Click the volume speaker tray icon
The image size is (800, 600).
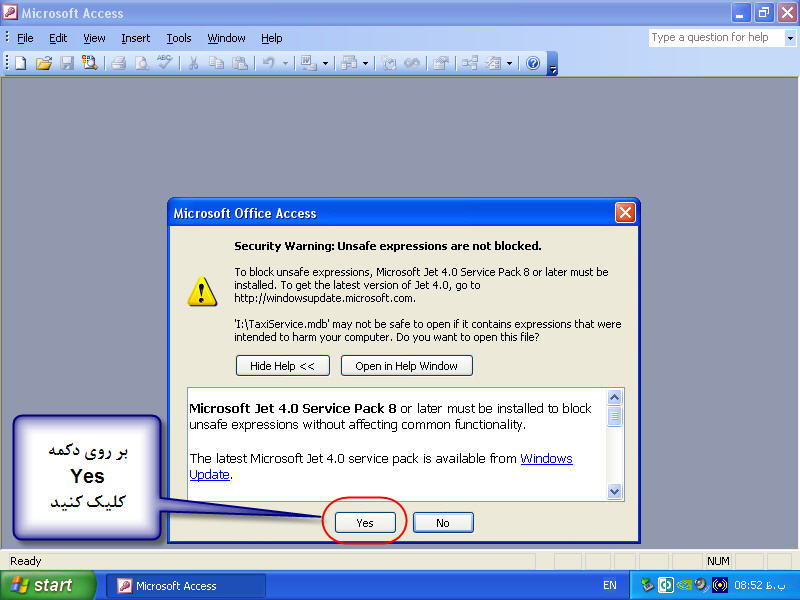coord(701,585)
